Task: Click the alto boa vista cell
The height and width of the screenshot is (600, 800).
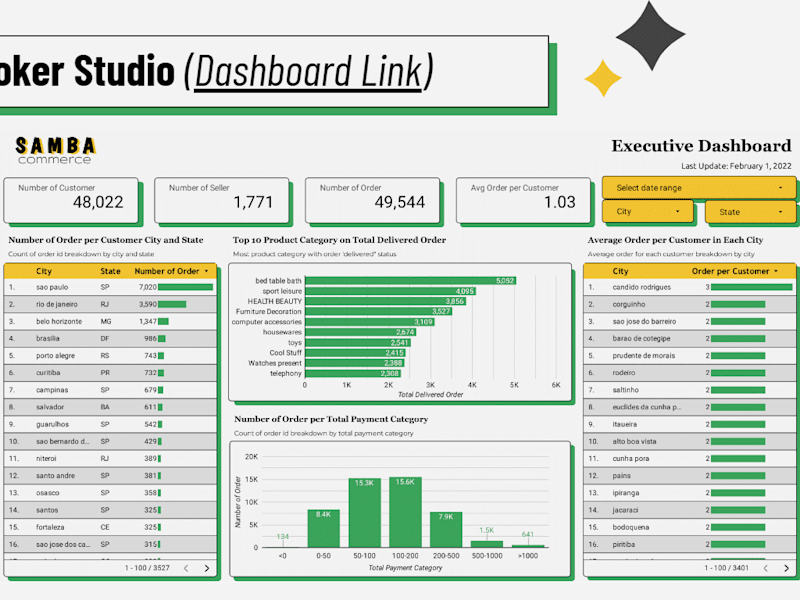Action: click(x=634, y=441)
